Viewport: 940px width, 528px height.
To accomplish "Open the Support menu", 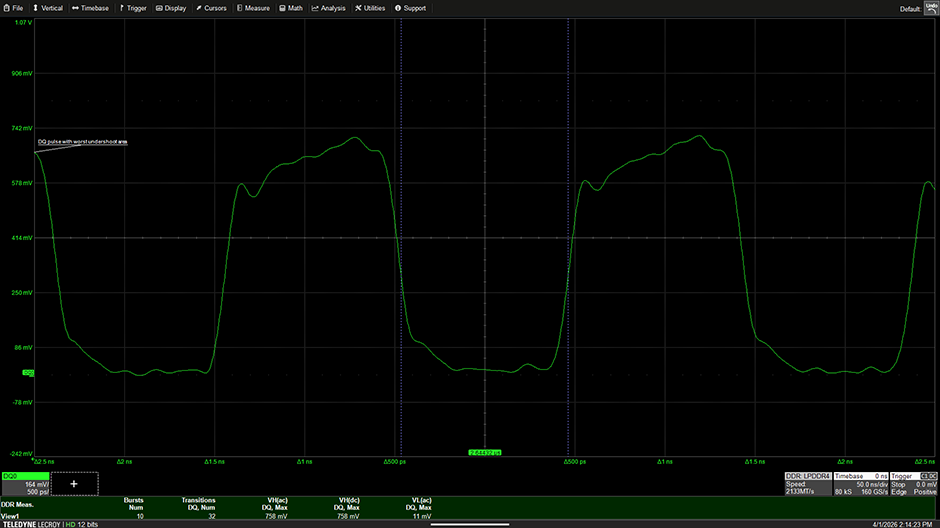I will click(x=410, y=8).
